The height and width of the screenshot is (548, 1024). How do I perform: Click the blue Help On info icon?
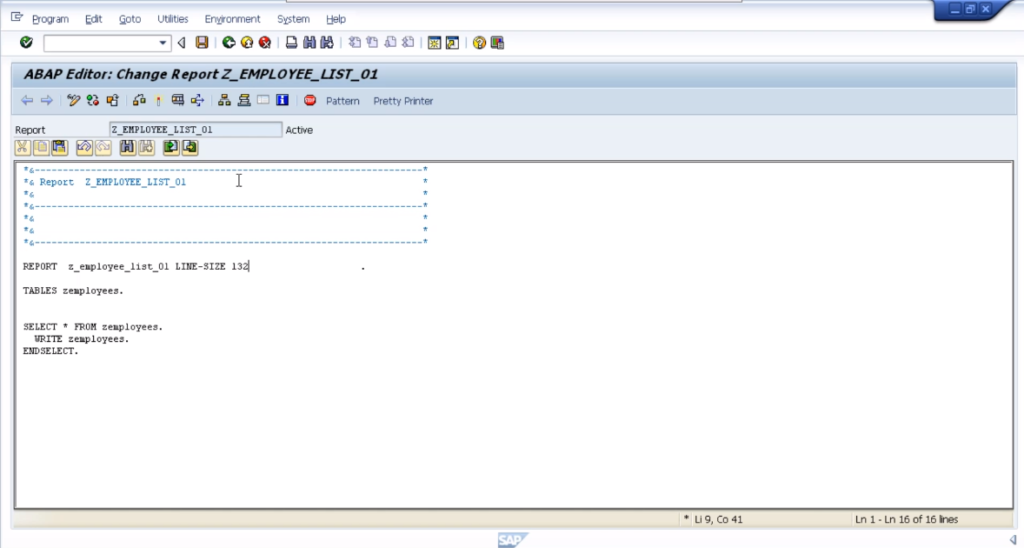(x=282, y=101)
